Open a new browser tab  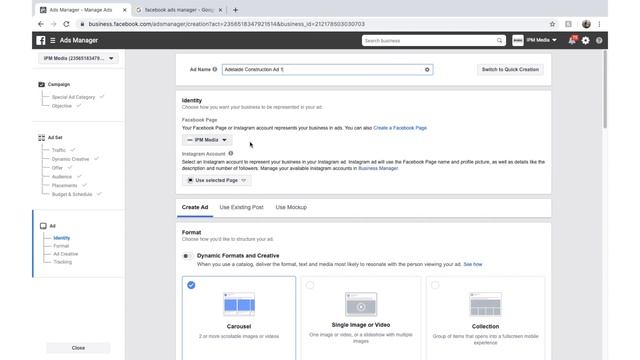[235, 10]
